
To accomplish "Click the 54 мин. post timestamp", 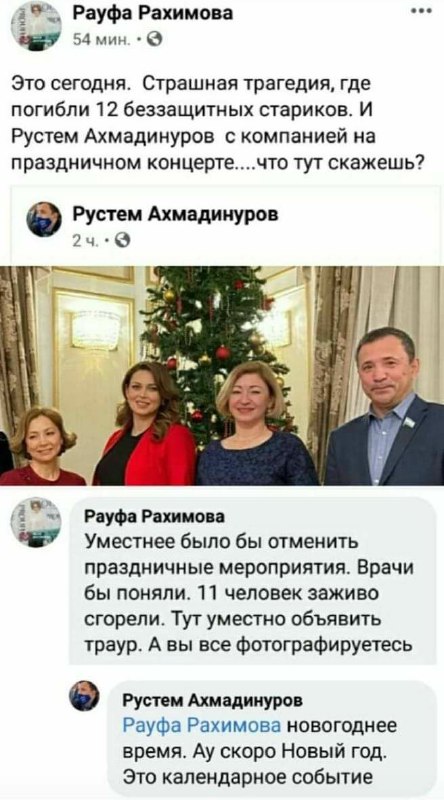I will (105, 39).
